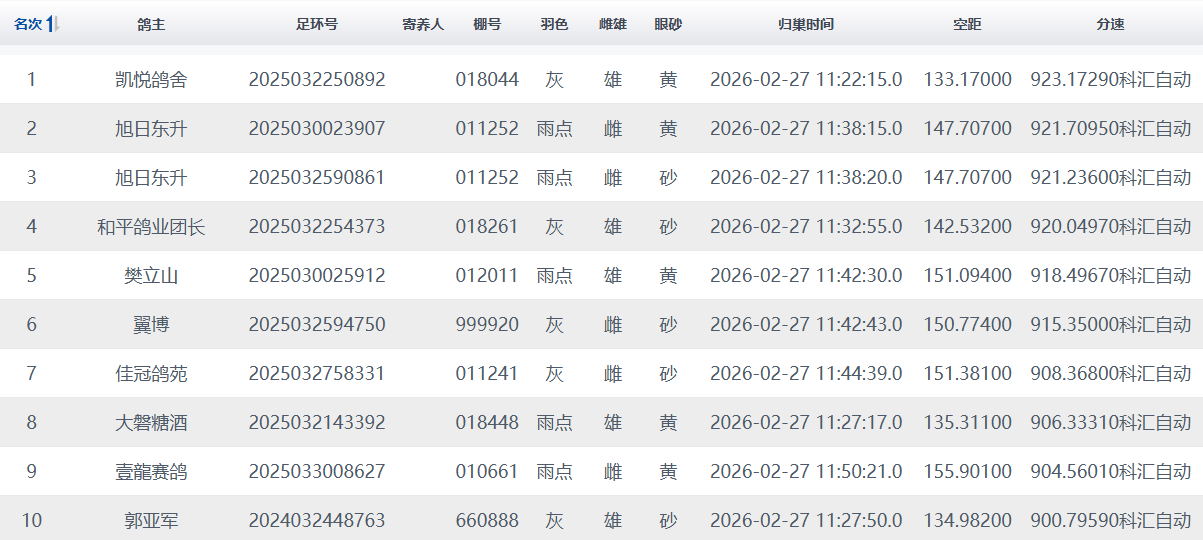This screenshot has height=540, width=1203.
Task: Select the 空距 column header
Action: (967, 24)
